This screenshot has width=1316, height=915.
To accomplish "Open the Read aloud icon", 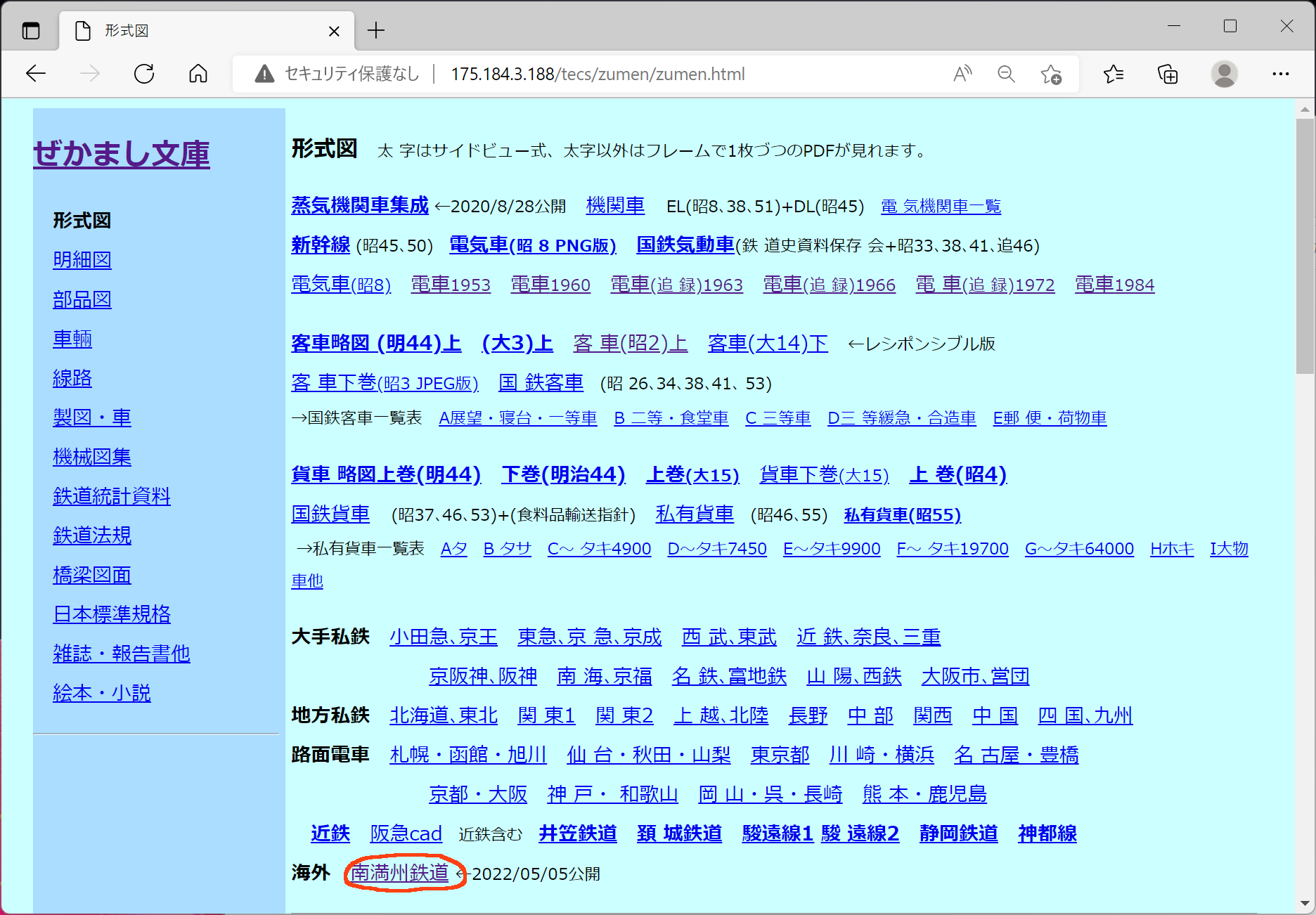I will pos(962,74).
